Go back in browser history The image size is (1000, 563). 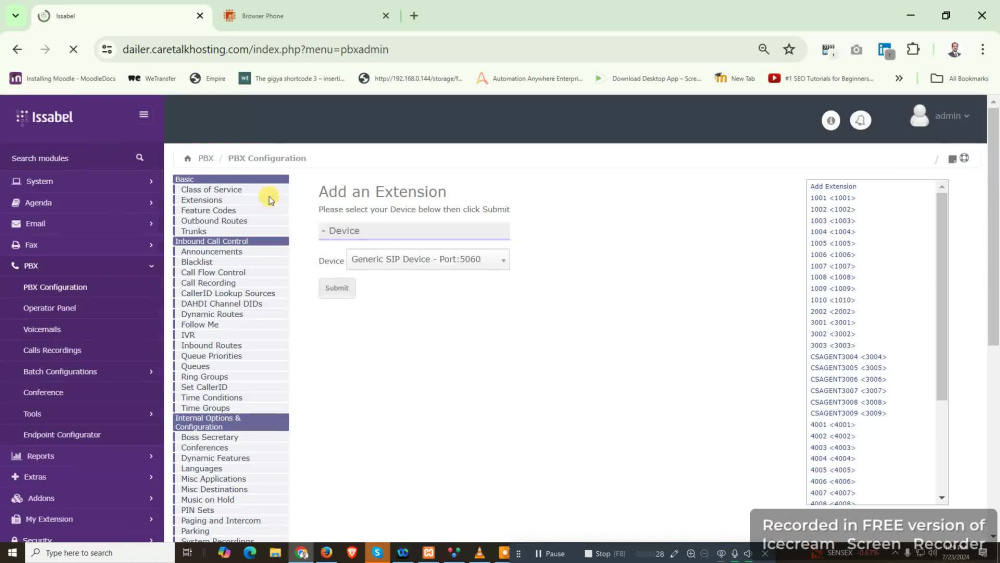tap(17, 49)
